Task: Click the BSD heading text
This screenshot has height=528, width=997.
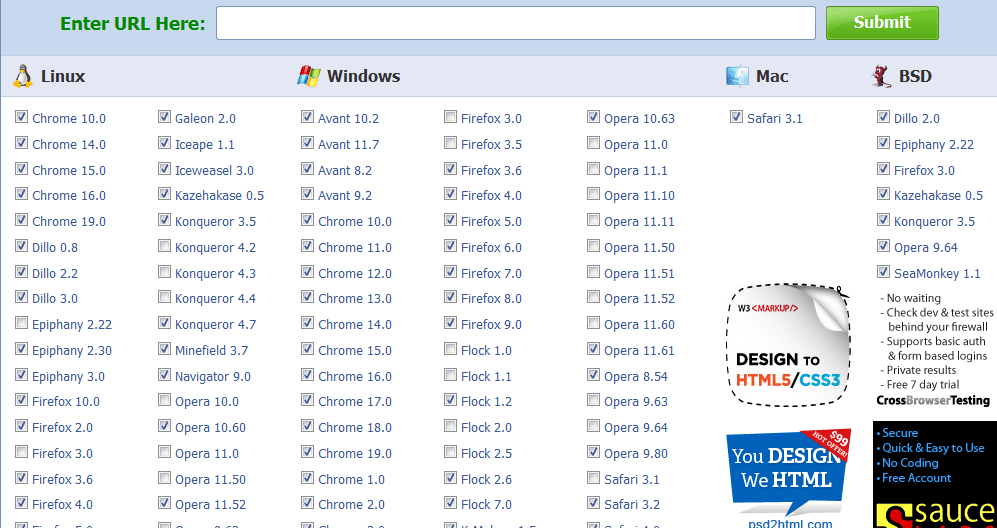Action: (915, 76)
